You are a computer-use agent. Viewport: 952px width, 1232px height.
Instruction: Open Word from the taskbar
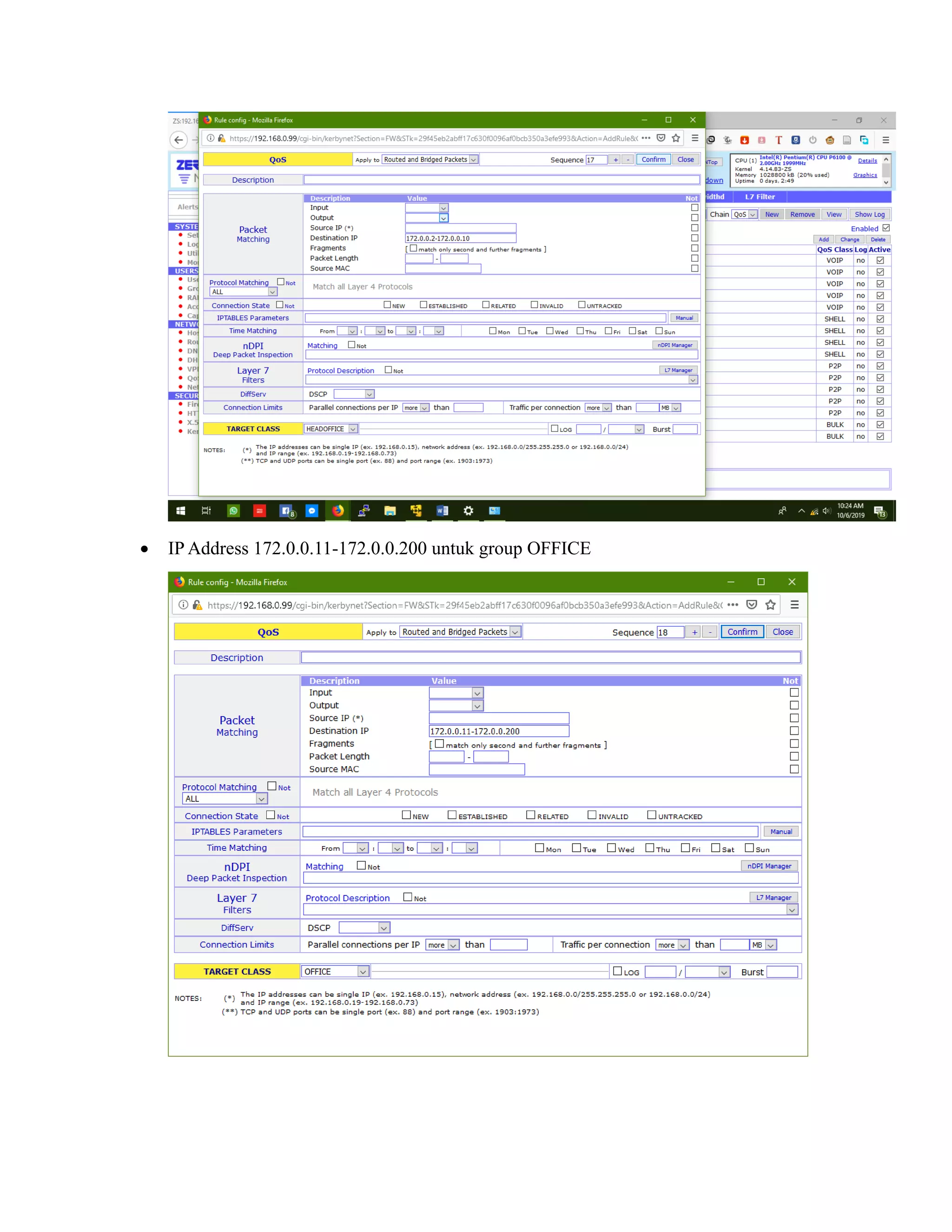442,510
